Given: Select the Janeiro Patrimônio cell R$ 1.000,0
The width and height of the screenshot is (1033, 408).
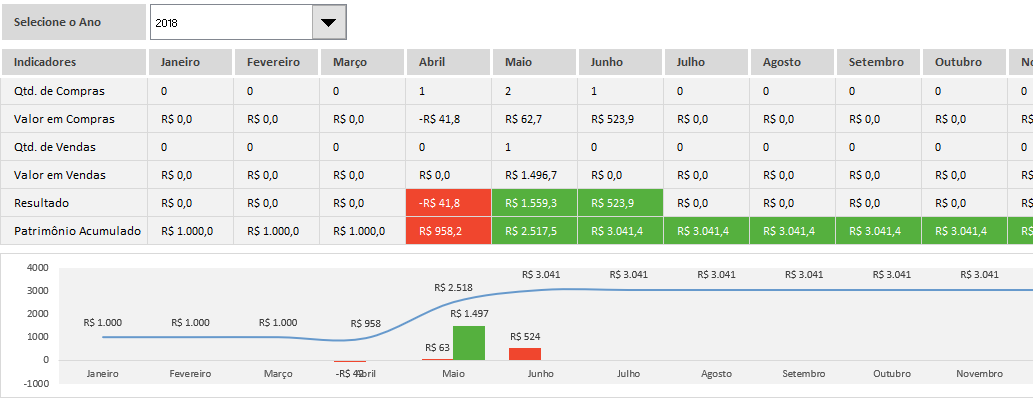Looking at the screenshot, I should (190, 231).
